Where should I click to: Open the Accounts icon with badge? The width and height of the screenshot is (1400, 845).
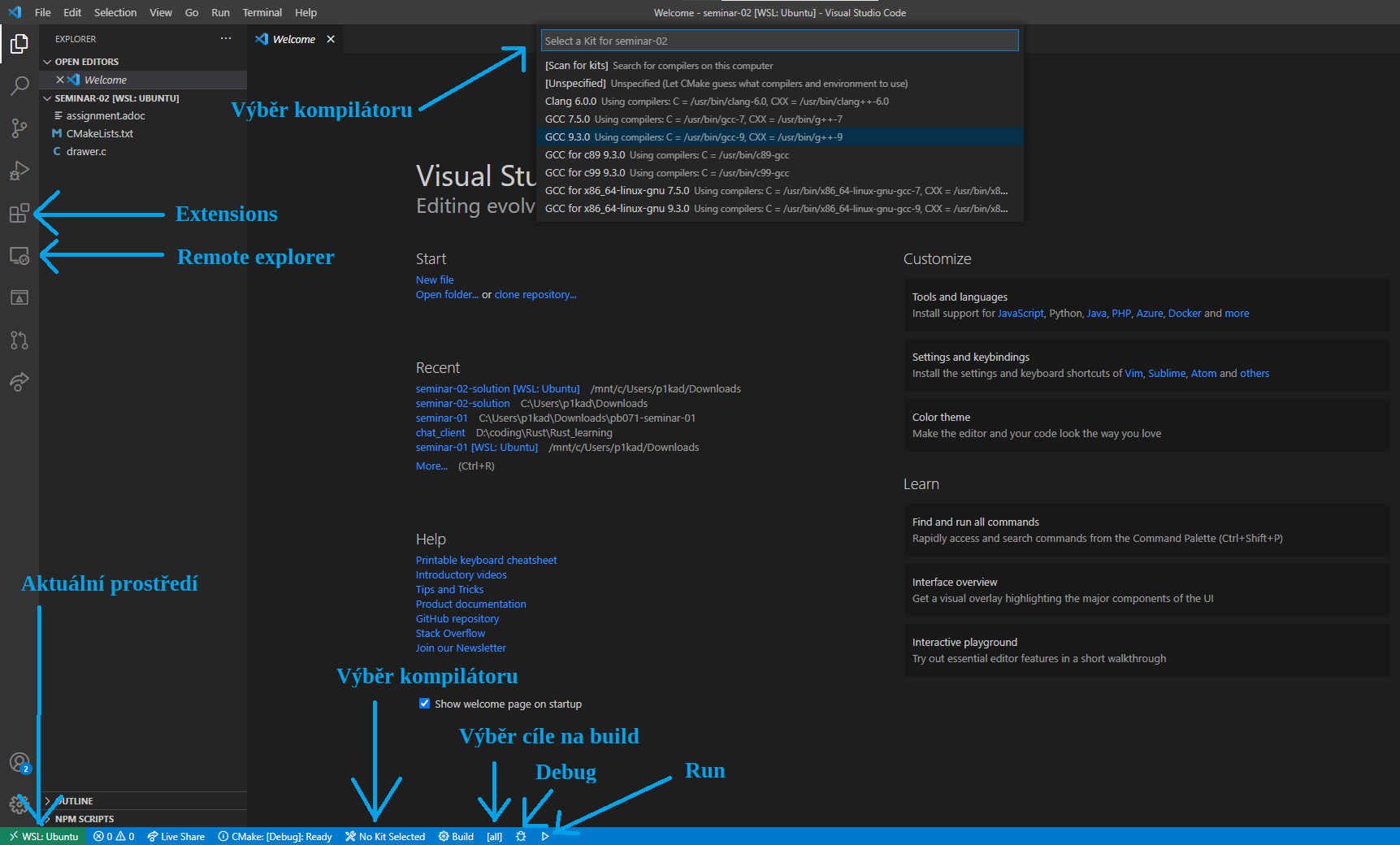[20, 762]
